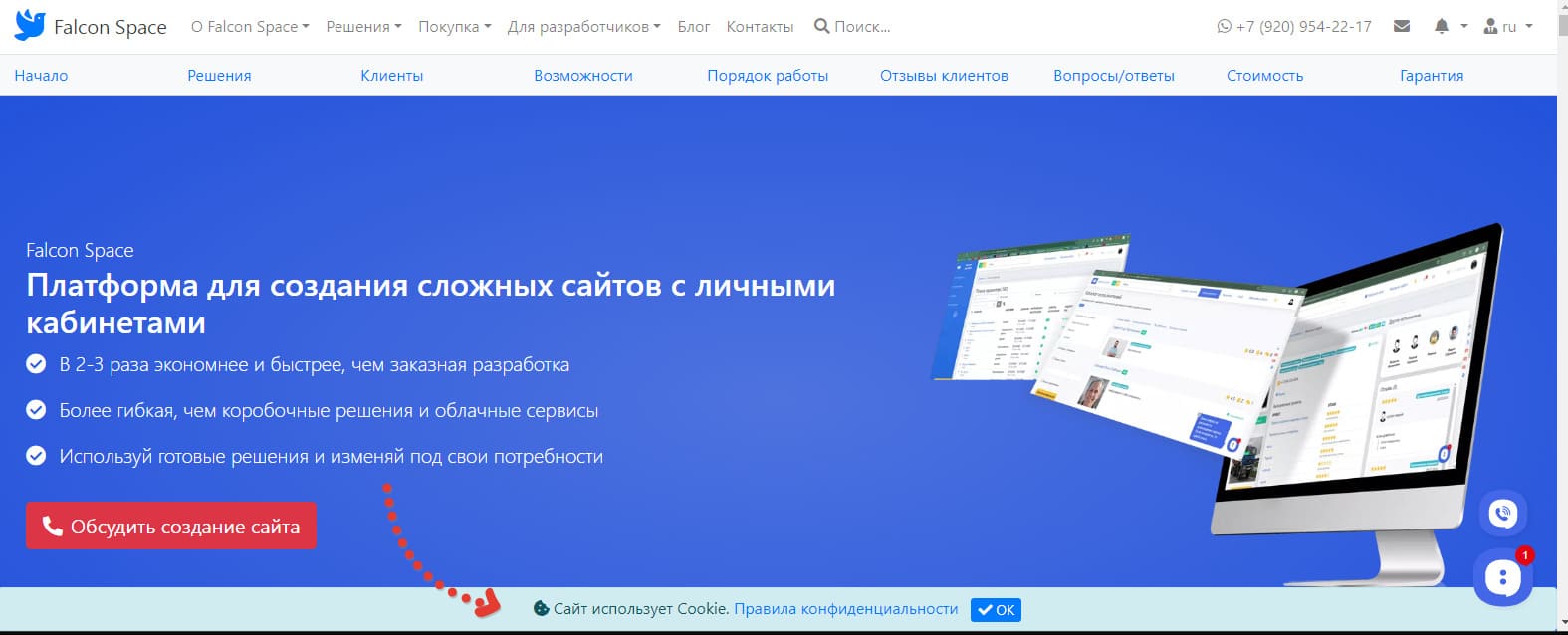Open the Правила конфиденциальности link
Image resolution: width=1568 pixels, height=635 pixels.
click(845, 609)
